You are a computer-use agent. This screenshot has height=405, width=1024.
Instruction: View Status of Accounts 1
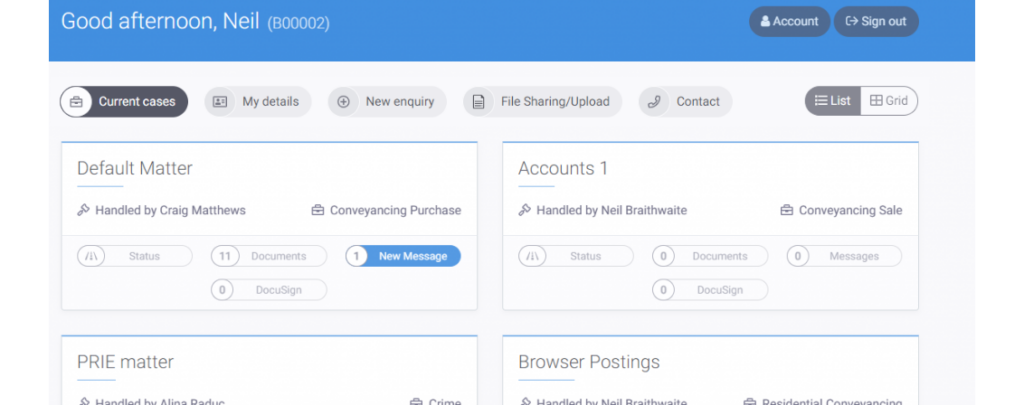coord(576,256)
